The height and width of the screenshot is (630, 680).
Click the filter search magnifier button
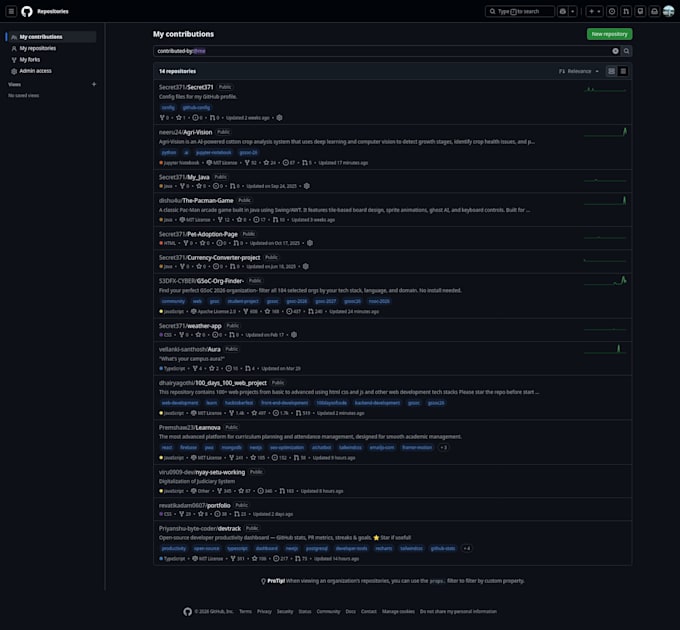[x=626, y=51]
